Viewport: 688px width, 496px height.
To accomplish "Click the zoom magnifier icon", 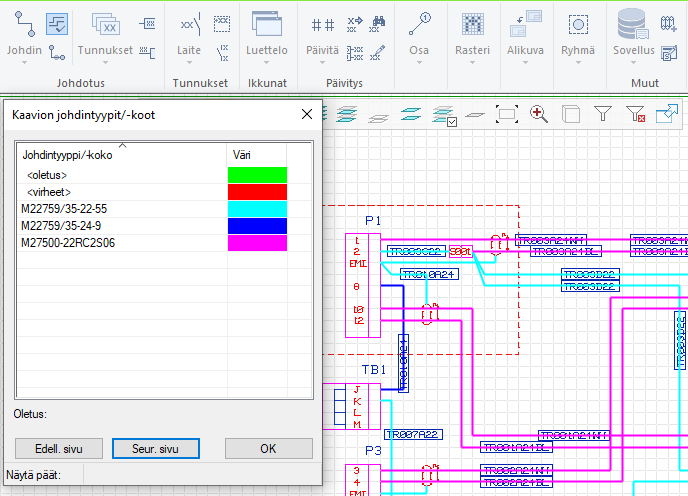I will click(539, 115).
